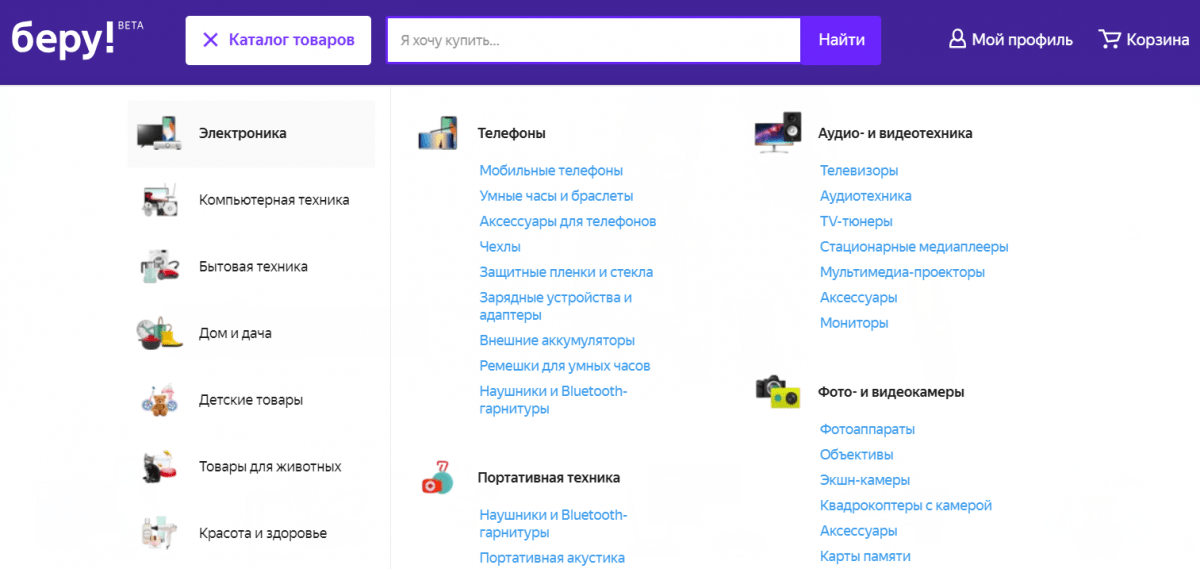Viewport: 1200px width, 569px height.
Task: Click the Красота и здоровье icon
Action: [159, 533]
